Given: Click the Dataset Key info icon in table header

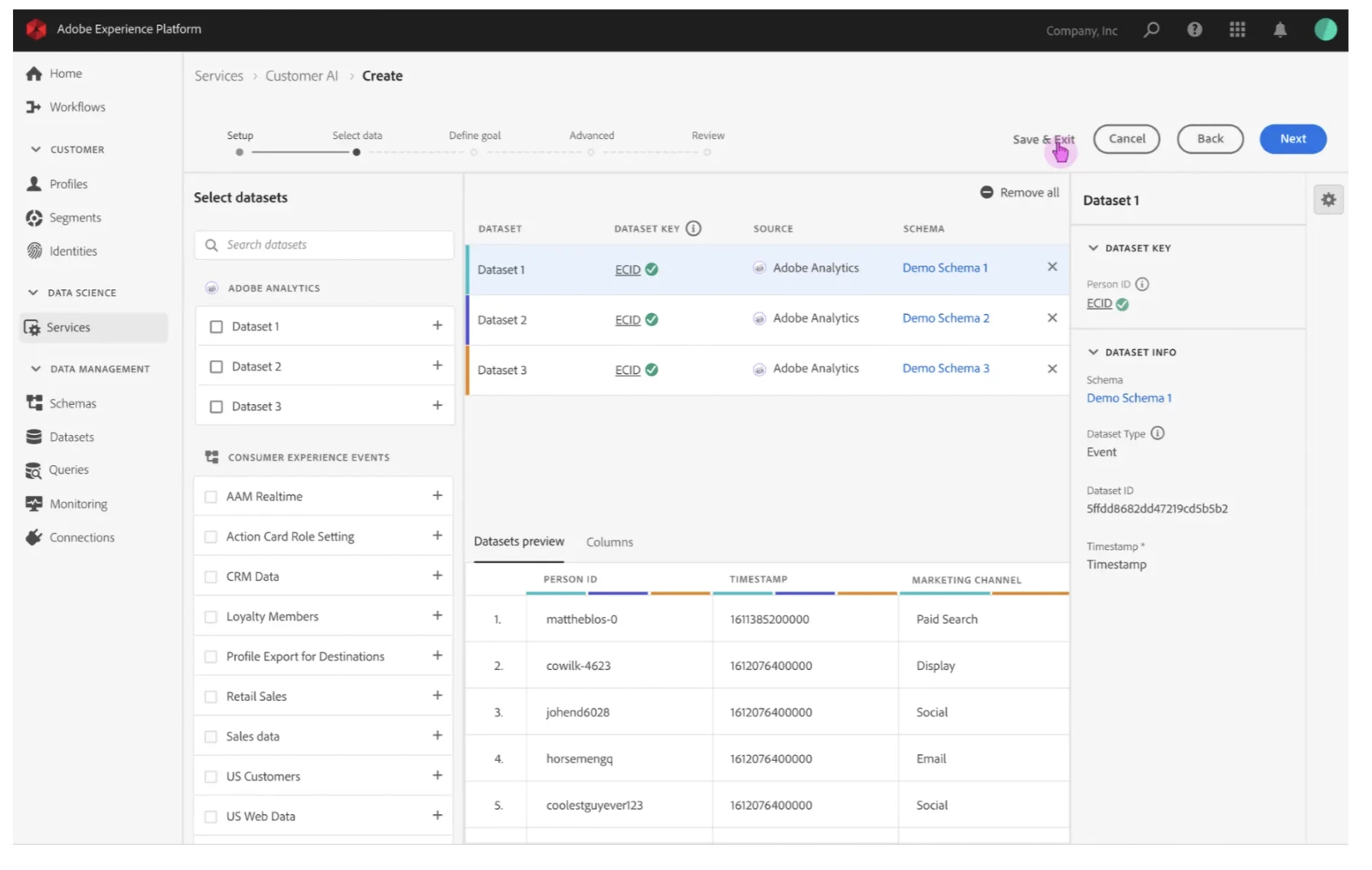Looking at the screenshot, I should tap(694, 228).
